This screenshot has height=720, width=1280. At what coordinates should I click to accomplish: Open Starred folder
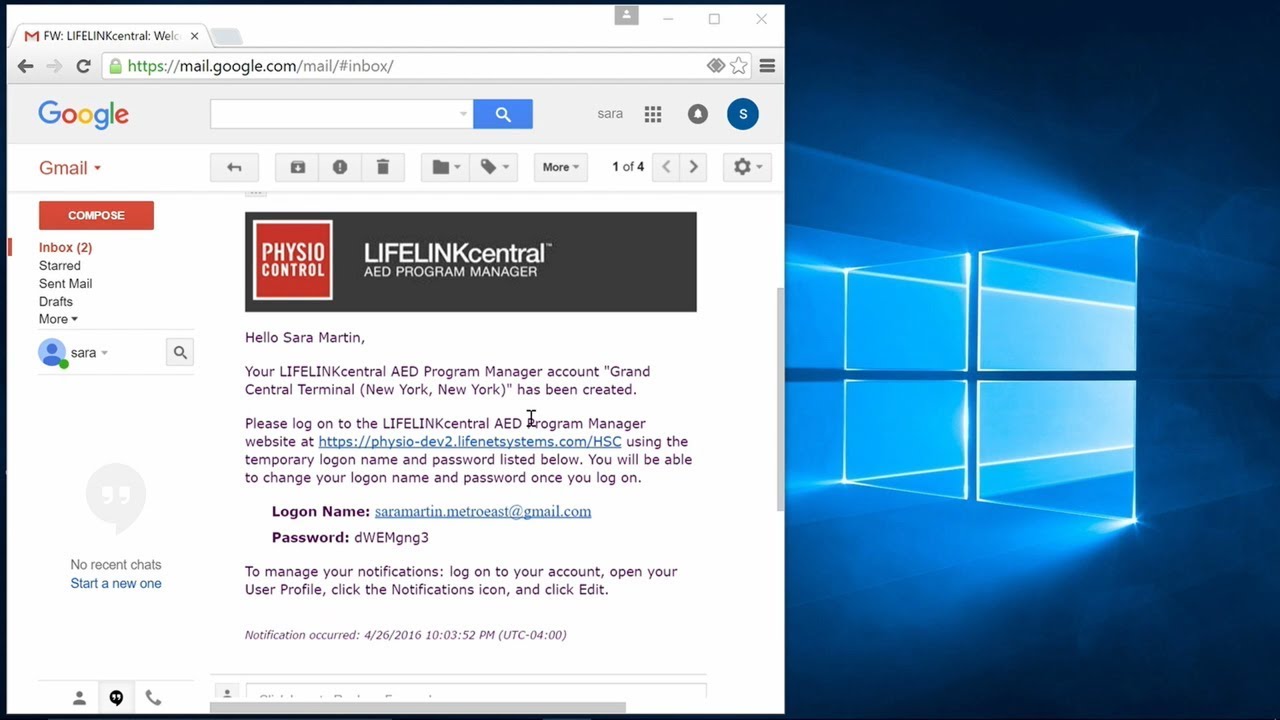(x=60, y=265)
